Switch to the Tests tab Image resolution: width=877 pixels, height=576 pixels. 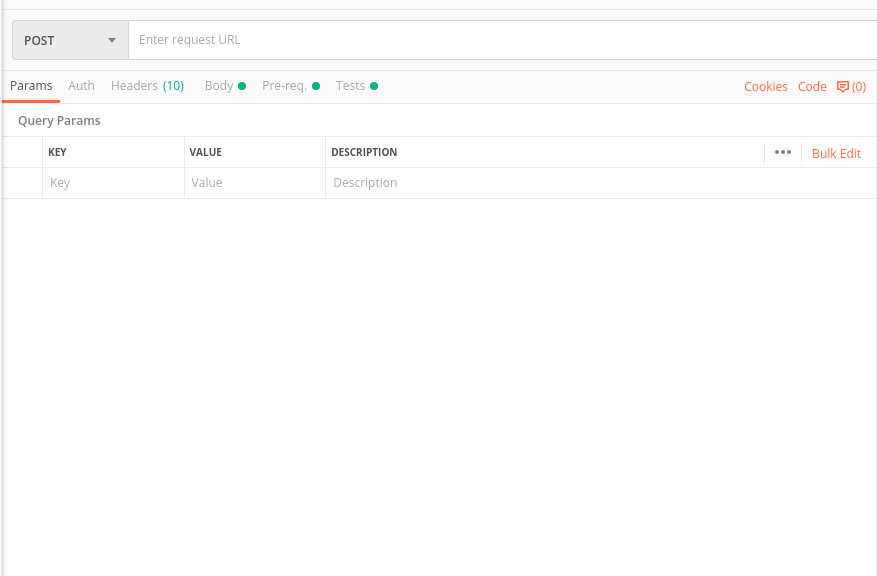click(357, 86)
